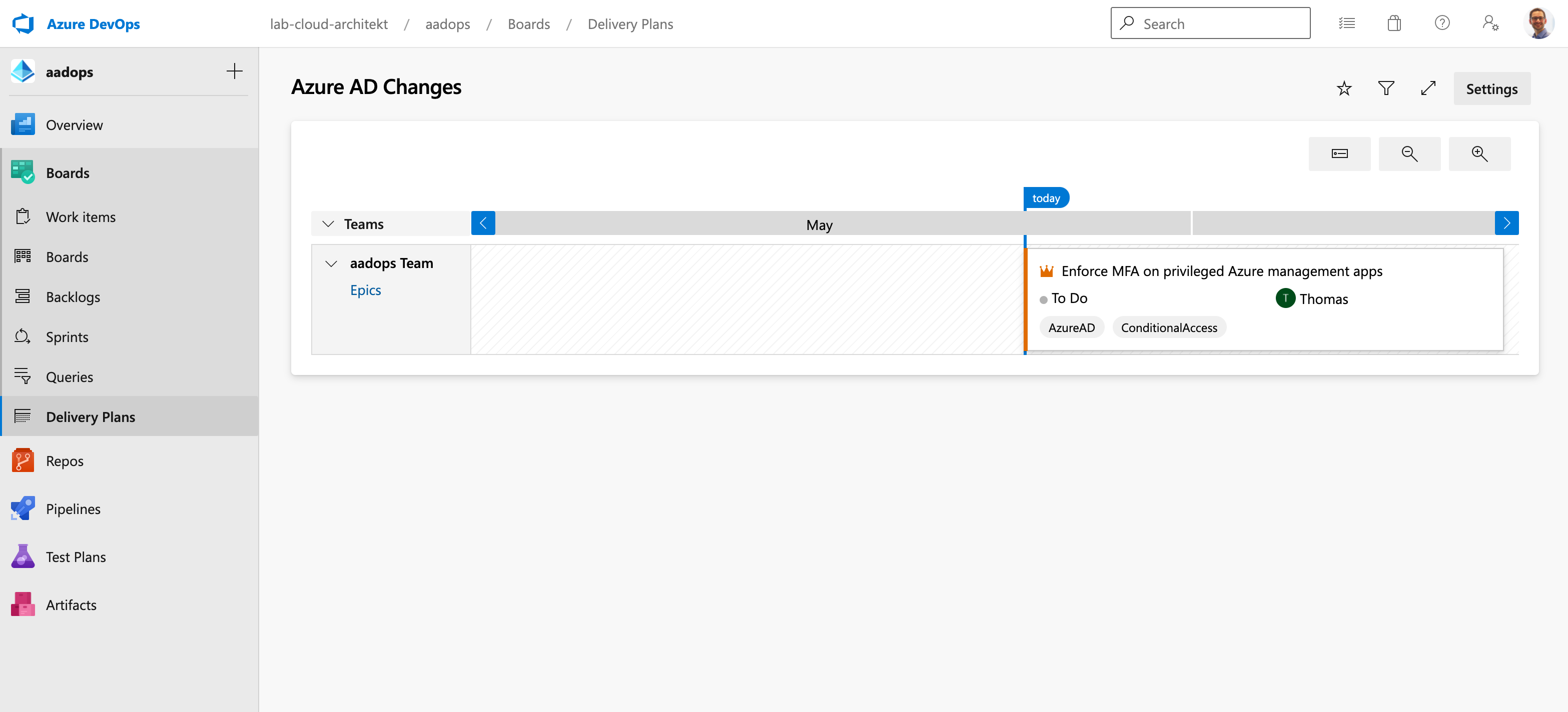Click the Azure AD Changes title
The height and width of the screenshot is (712, 1568).
376,87
